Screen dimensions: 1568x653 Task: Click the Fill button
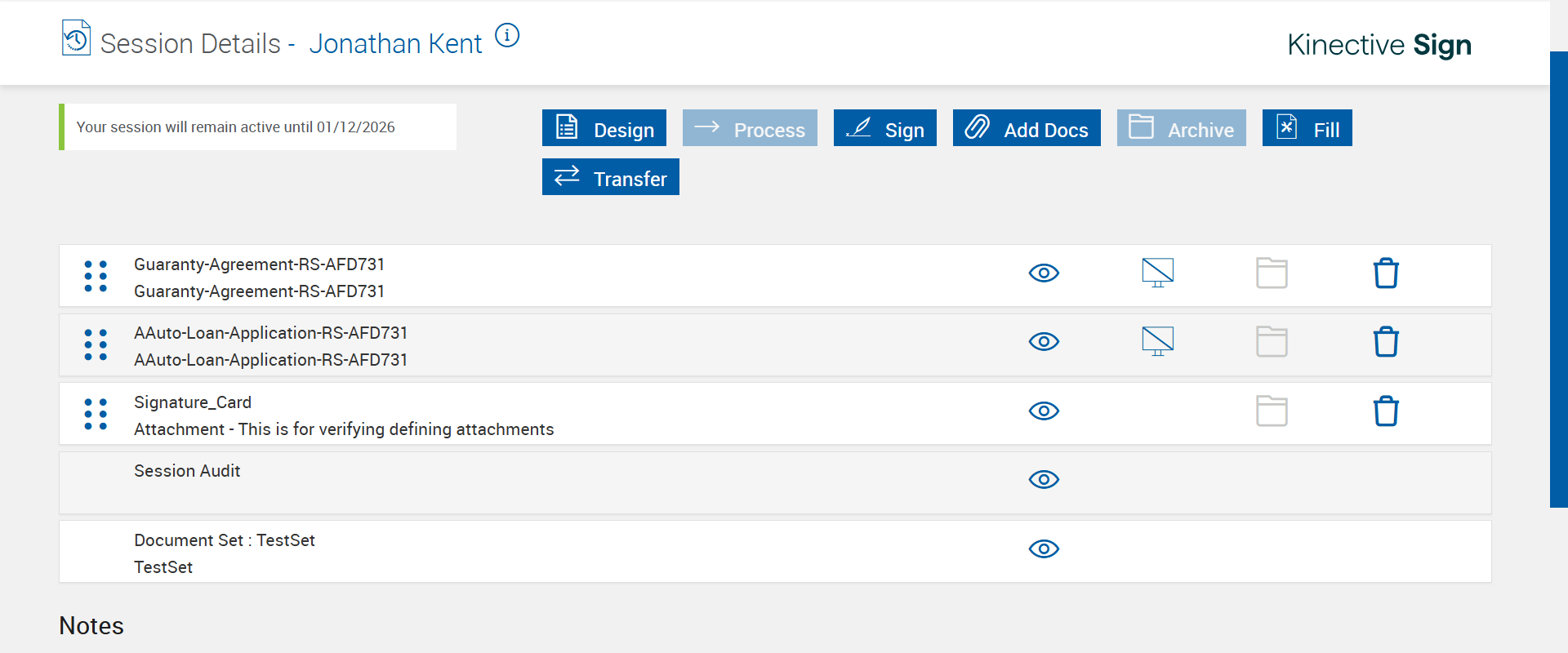pos(1307,128)
